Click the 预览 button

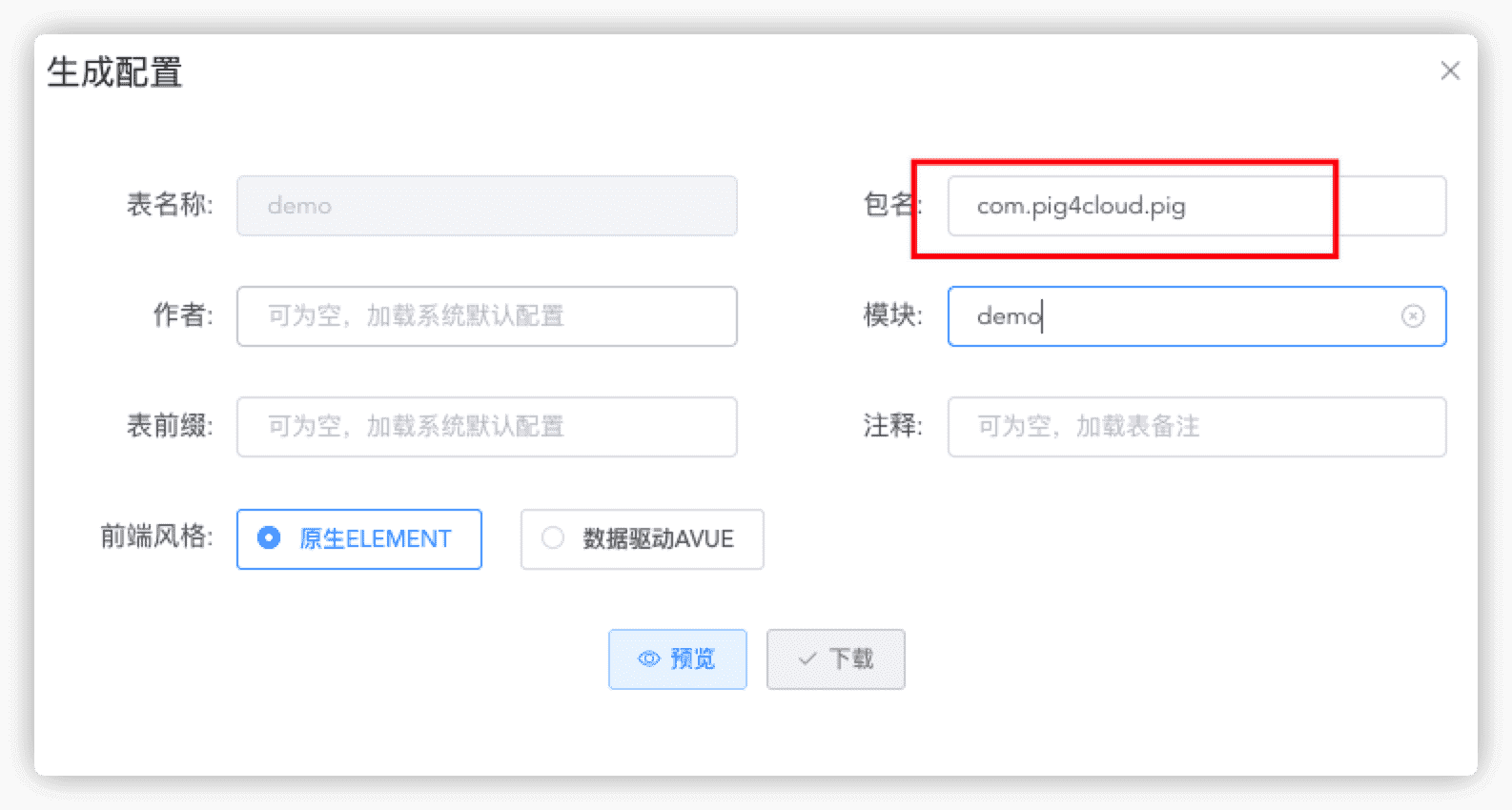[677, 658]
